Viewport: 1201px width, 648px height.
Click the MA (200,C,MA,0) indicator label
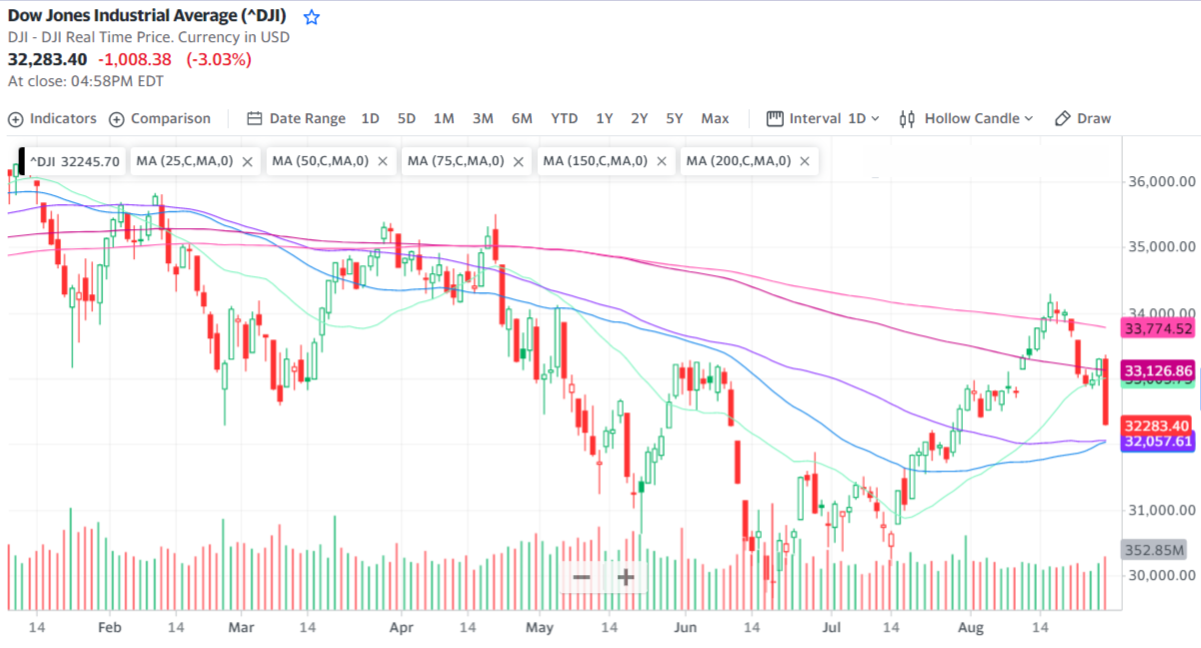(x=738, y=161)
